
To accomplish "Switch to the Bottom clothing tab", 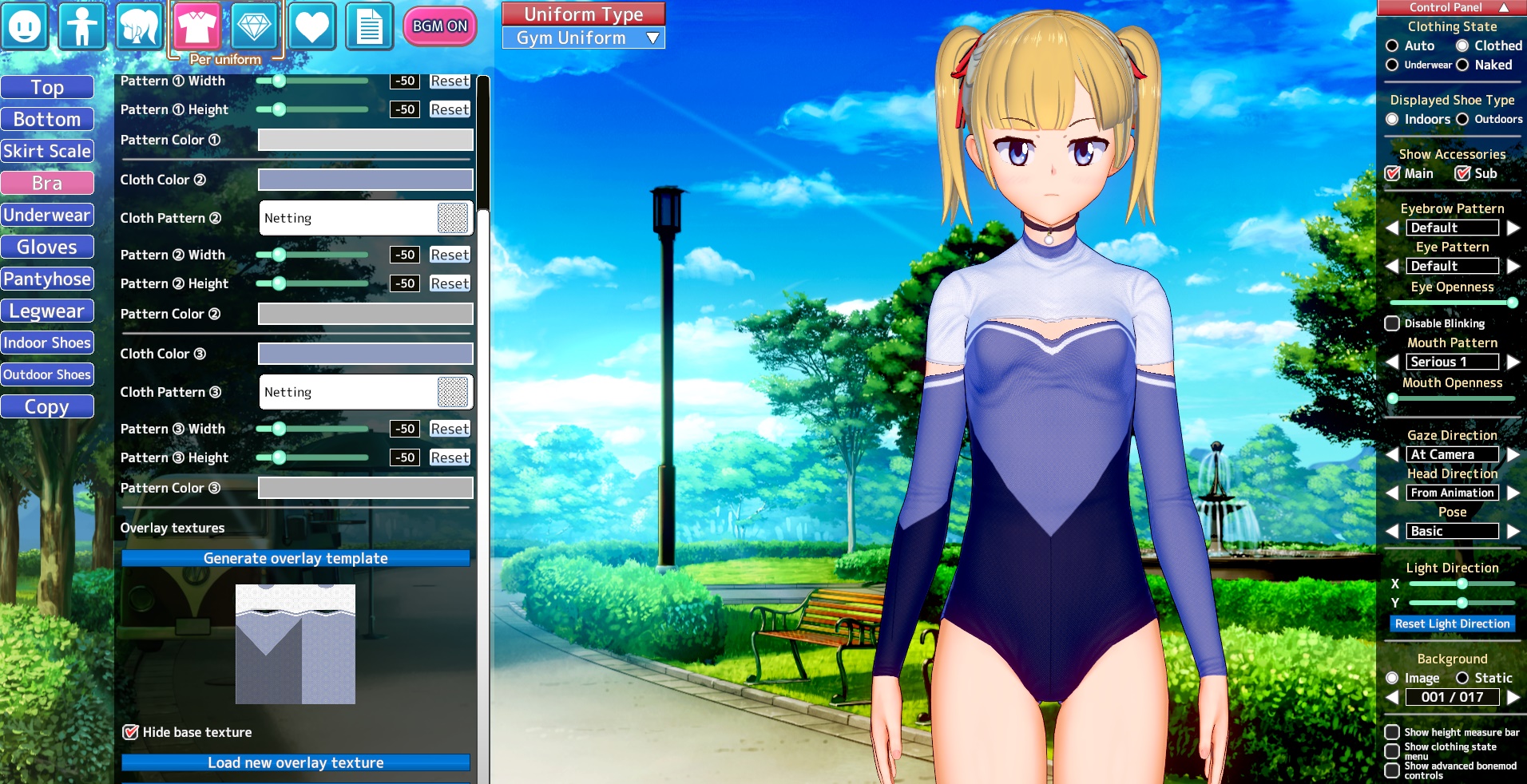I will pos(47,119).
